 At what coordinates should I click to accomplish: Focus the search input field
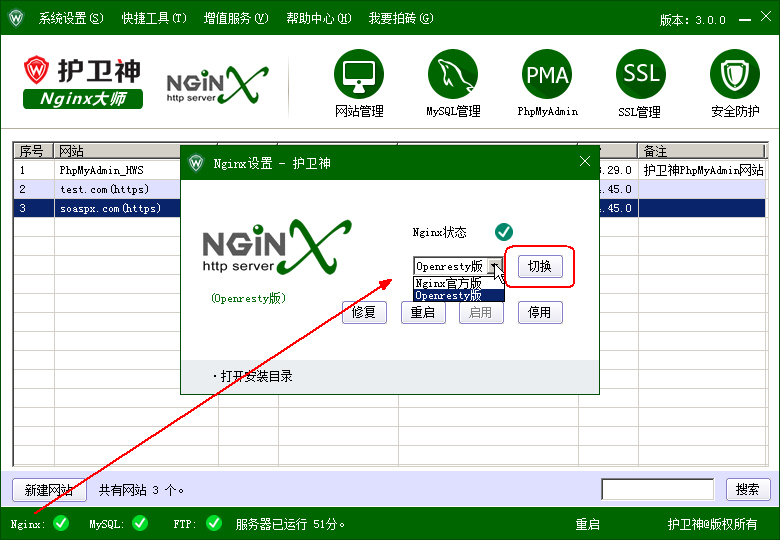pos(658,489)
